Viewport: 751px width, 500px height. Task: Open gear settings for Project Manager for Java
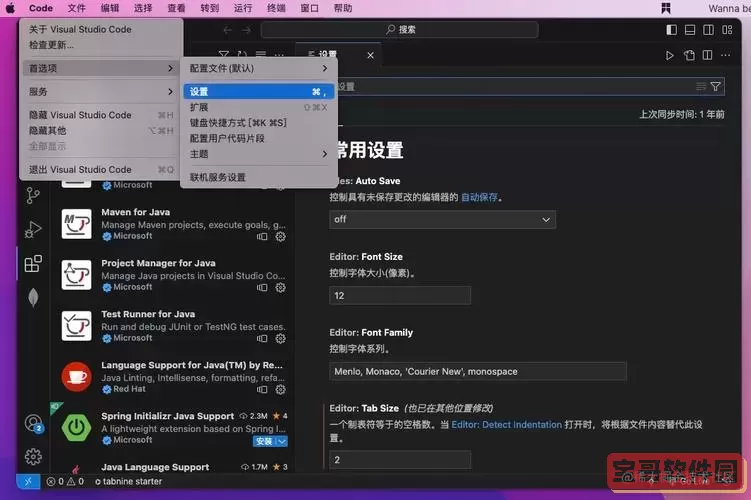[281, 287]
